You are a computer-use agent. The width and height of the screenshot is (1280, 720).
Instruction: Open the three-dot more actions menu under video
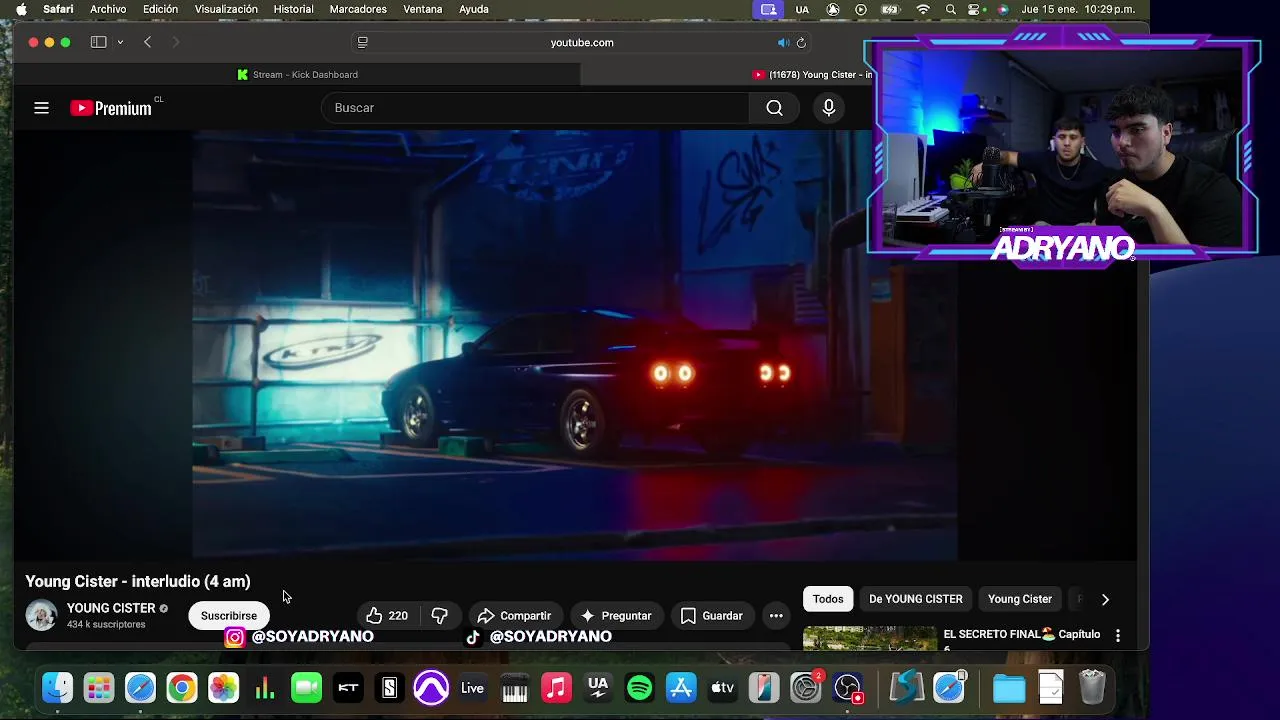[776, 616]
